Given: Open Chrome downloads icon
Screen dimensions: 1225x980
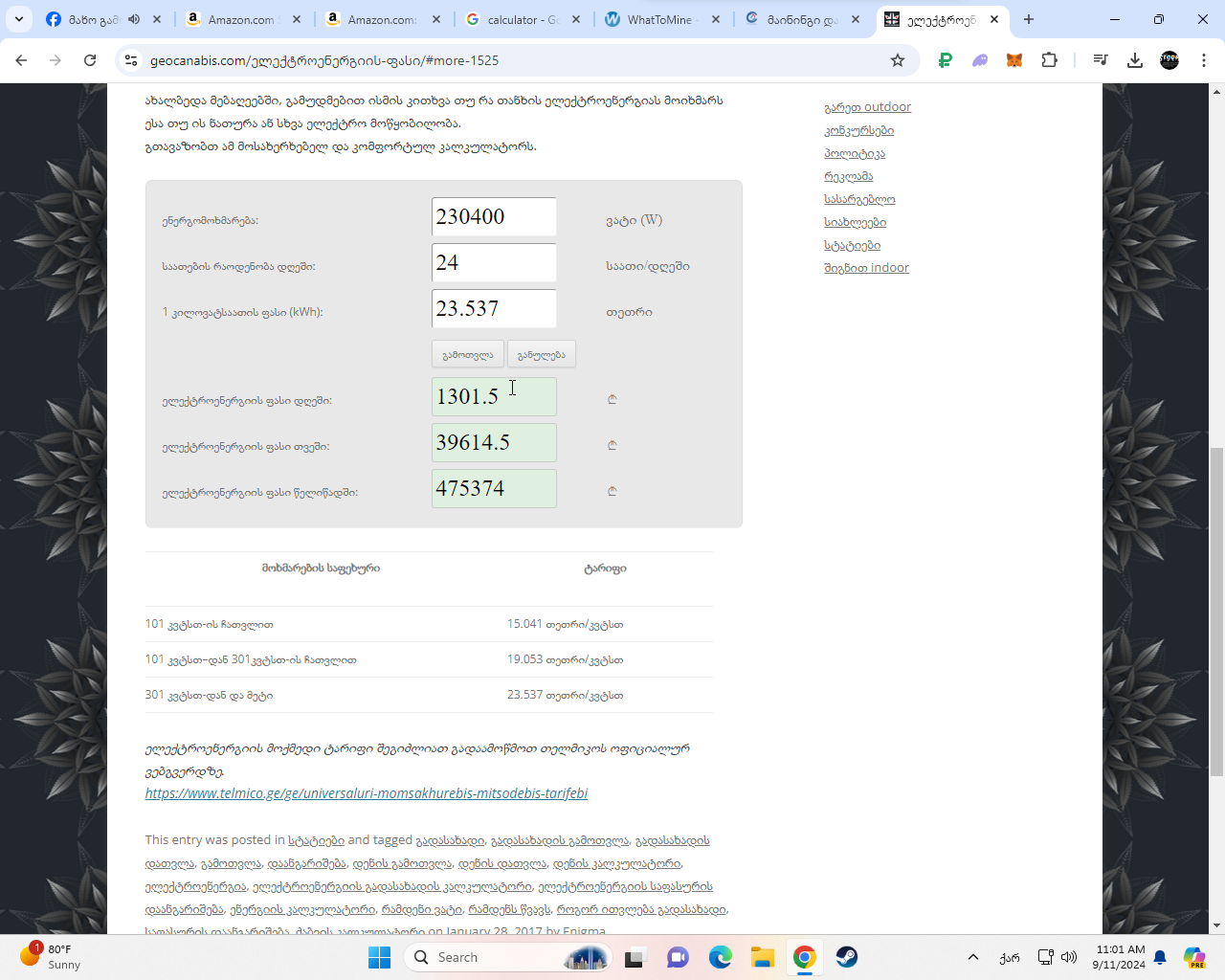Looking at the screenshot, I should (x=1135, y=60).
